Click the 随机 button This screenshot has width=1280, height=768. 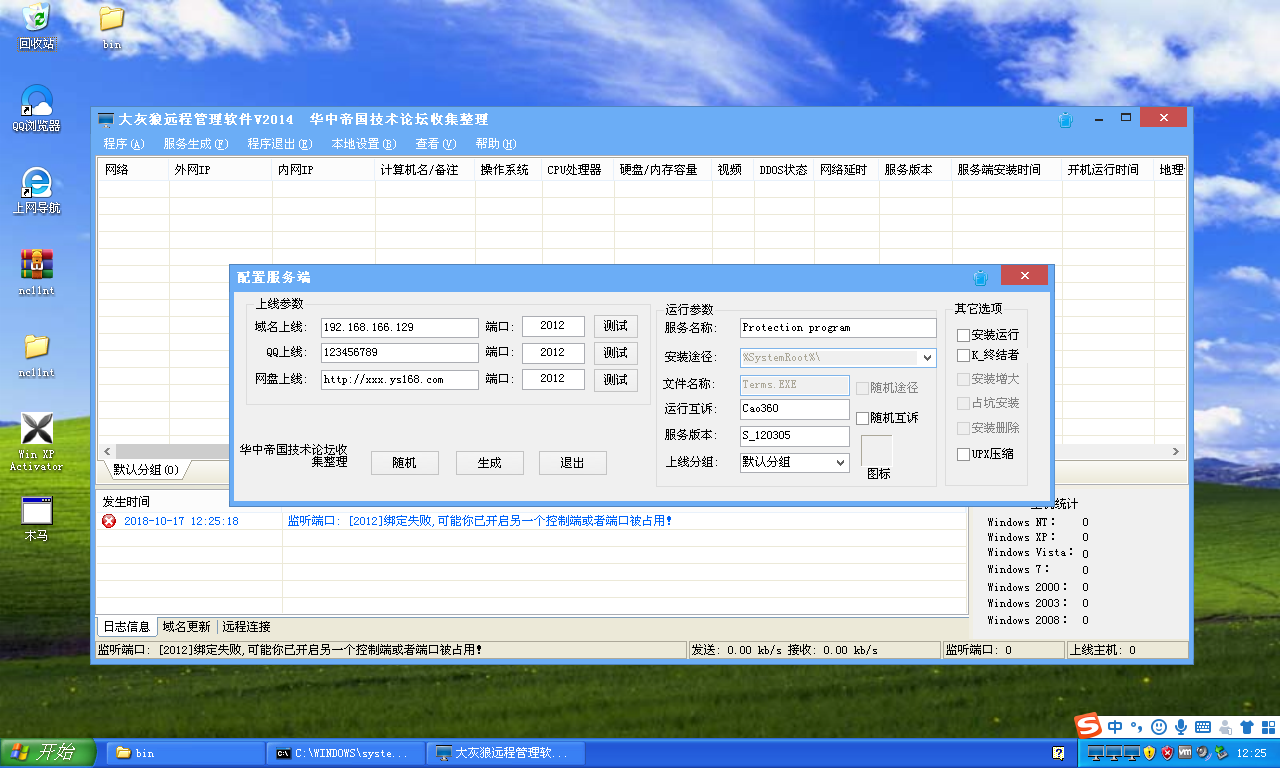[x=404, y=463]
